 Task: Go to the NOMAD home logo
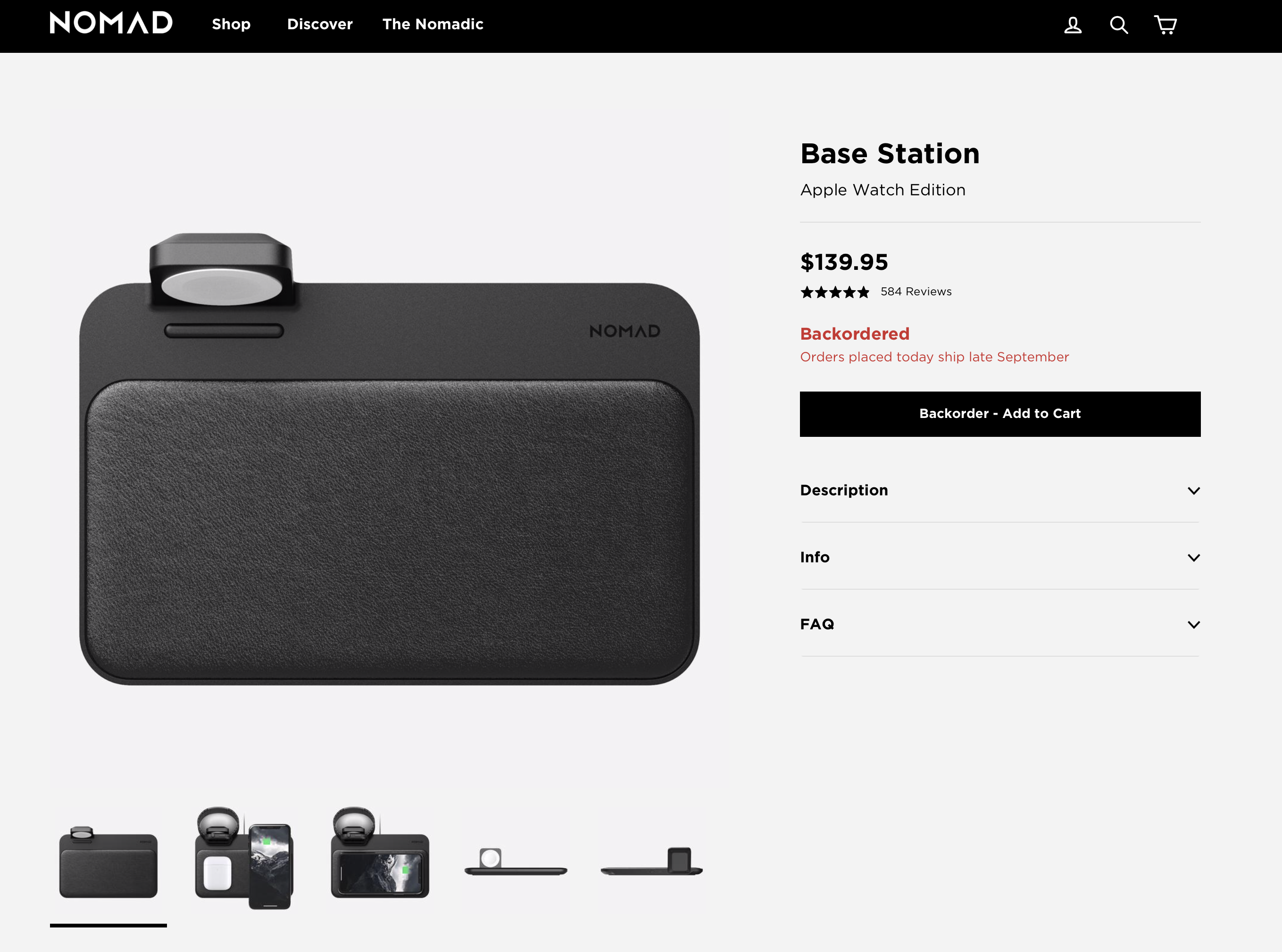click(x=111, y=23)
